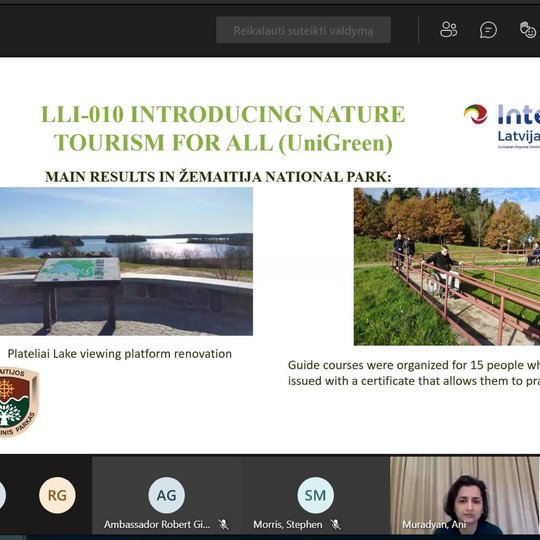Select the RG participant avatar
This screenshot has height=540, width=540.
click(57, 495)
